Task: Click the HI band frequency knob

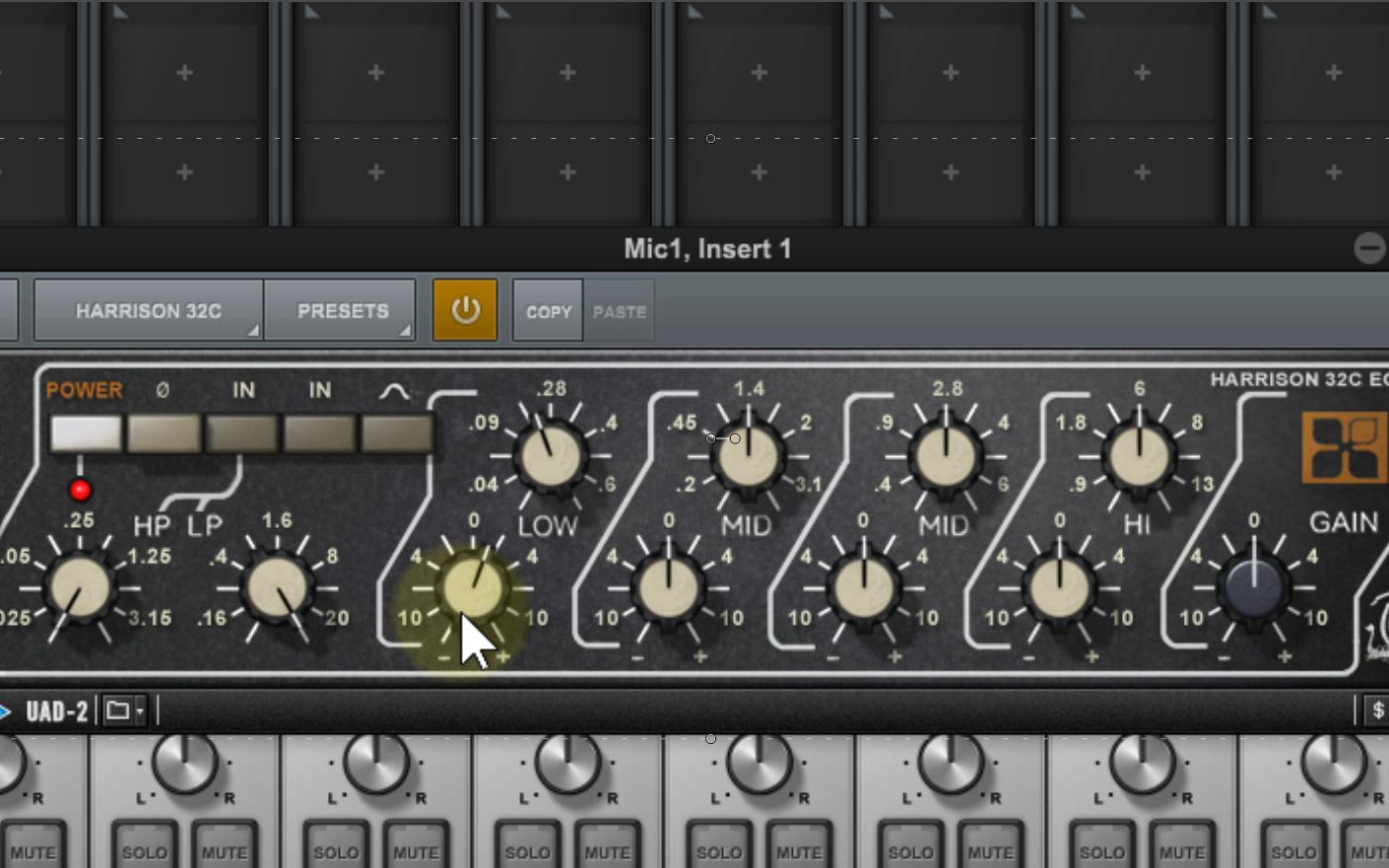Action: click(x=1140, y=456)
